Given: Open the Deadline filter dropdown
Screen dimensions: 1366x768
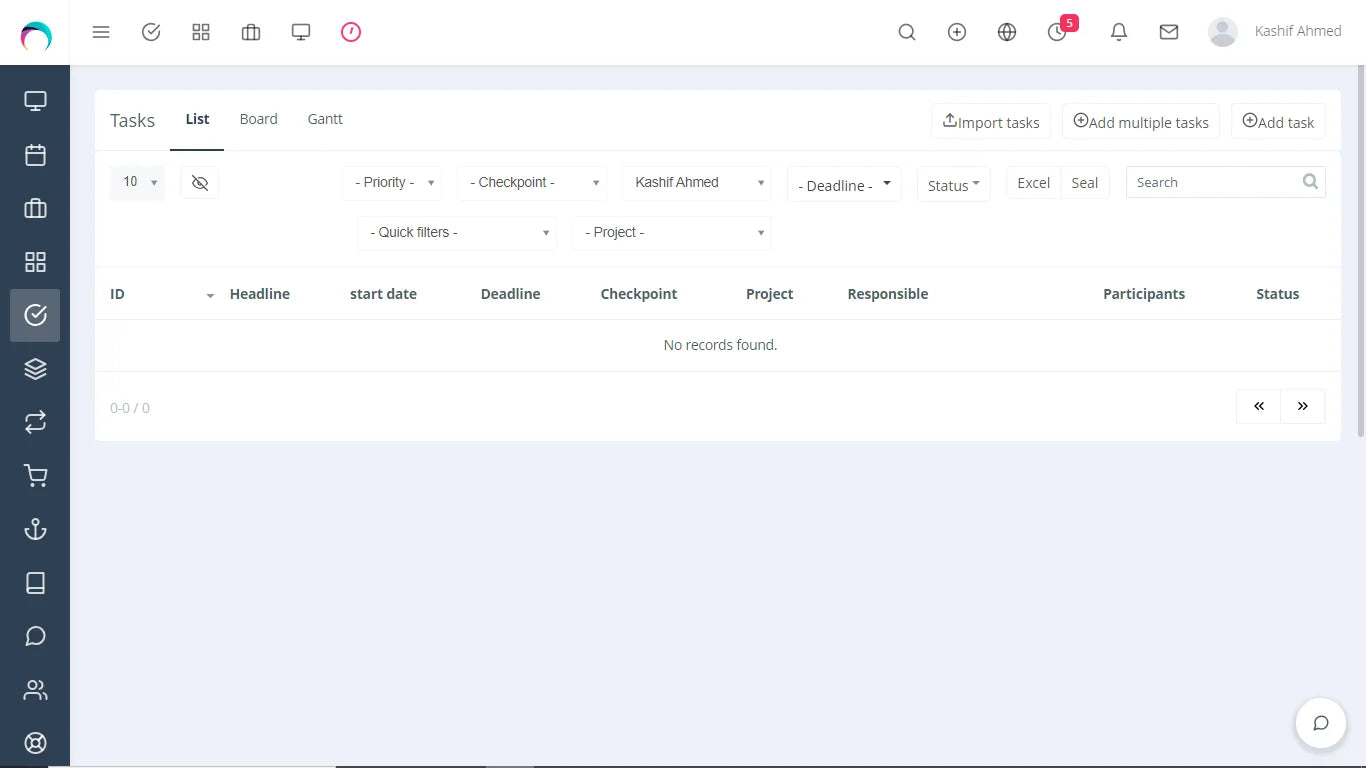Looking at the screenshot, I should [x=844, y=184].
